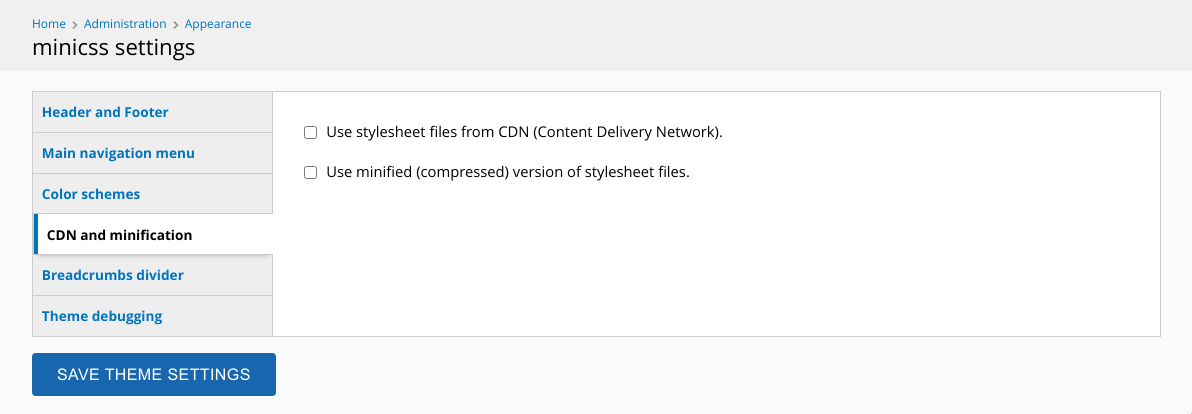Click empty area of settings panel
This screenshot has width=1192, height=414.
coord(716,258)
